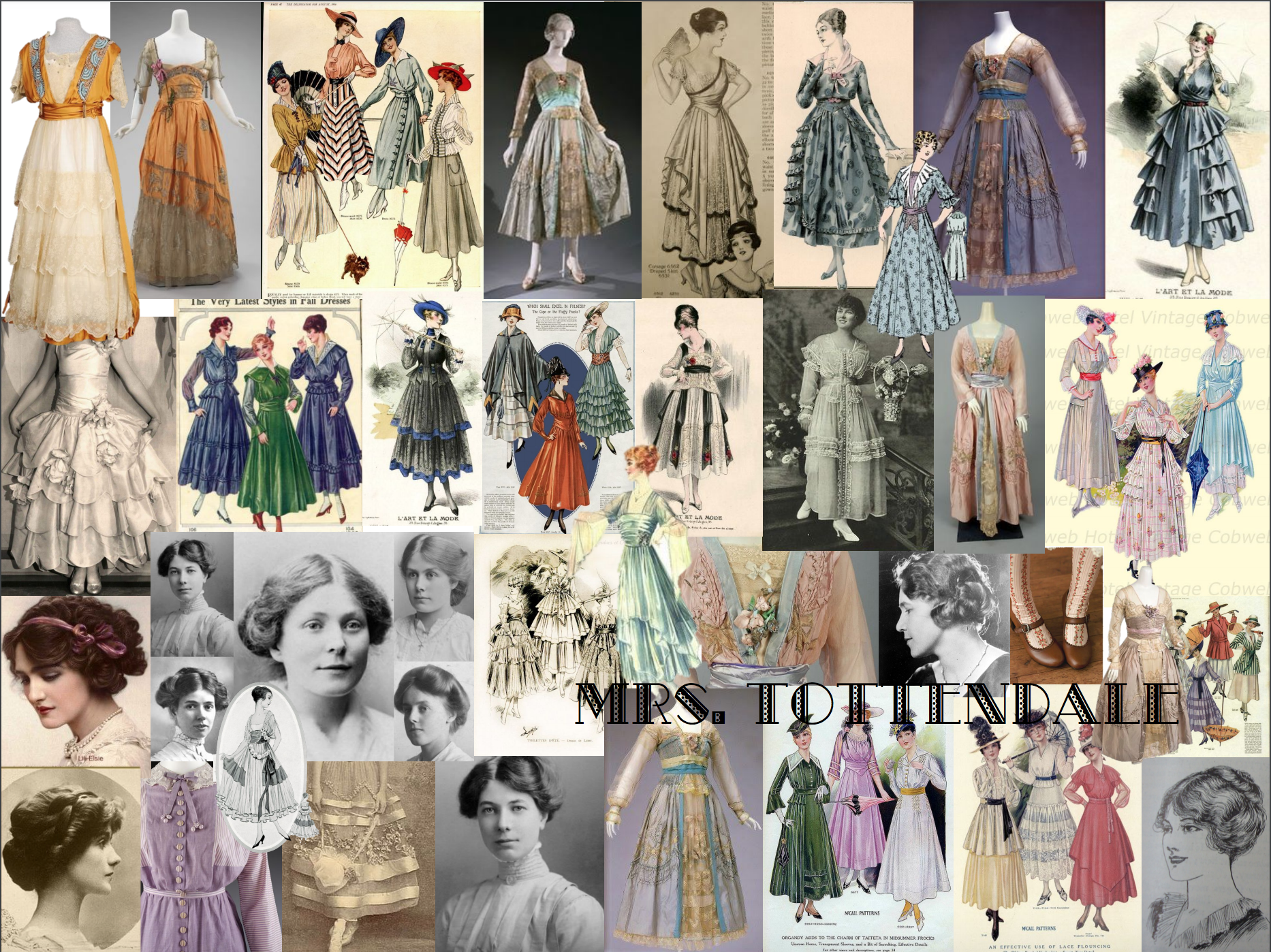Click "The Very Latest Styles in Fall Dresses" heading
The image size is (1271, 952).
(270, 301)
